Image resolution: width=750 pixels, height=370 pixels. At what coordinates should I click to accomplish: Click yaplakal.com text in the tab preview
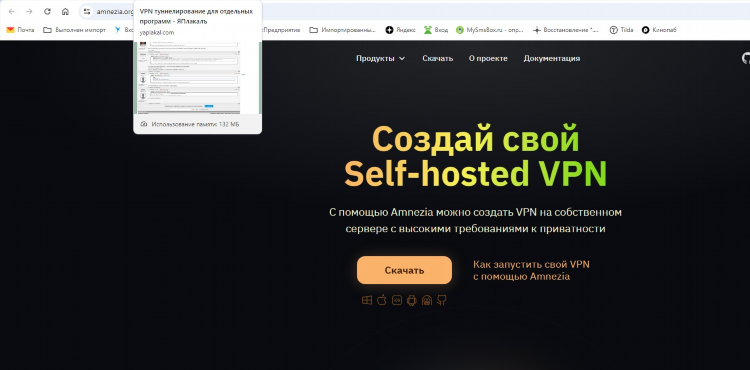click(x=157, y=33)
